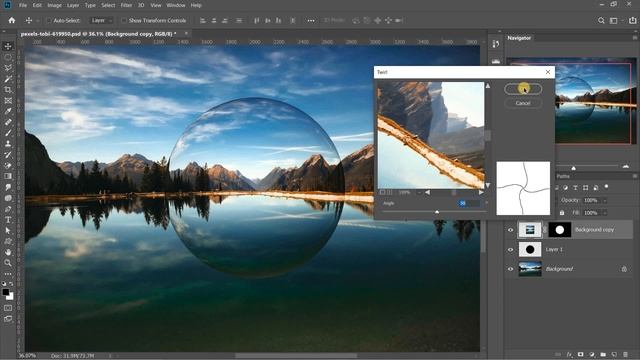Select the Zoom tool
640x360 pixels.
[x=8, y=263]
